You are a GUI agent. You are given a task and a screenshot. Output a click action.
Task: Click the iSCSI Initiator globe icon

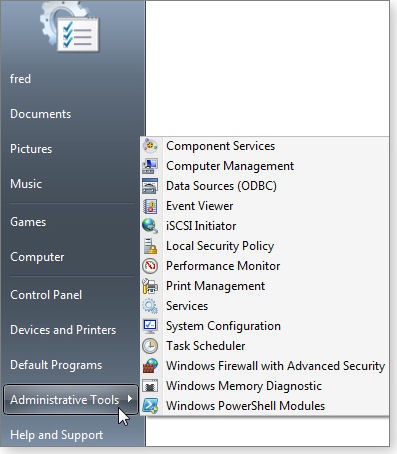pyautogui.click(x=150, y=226)
